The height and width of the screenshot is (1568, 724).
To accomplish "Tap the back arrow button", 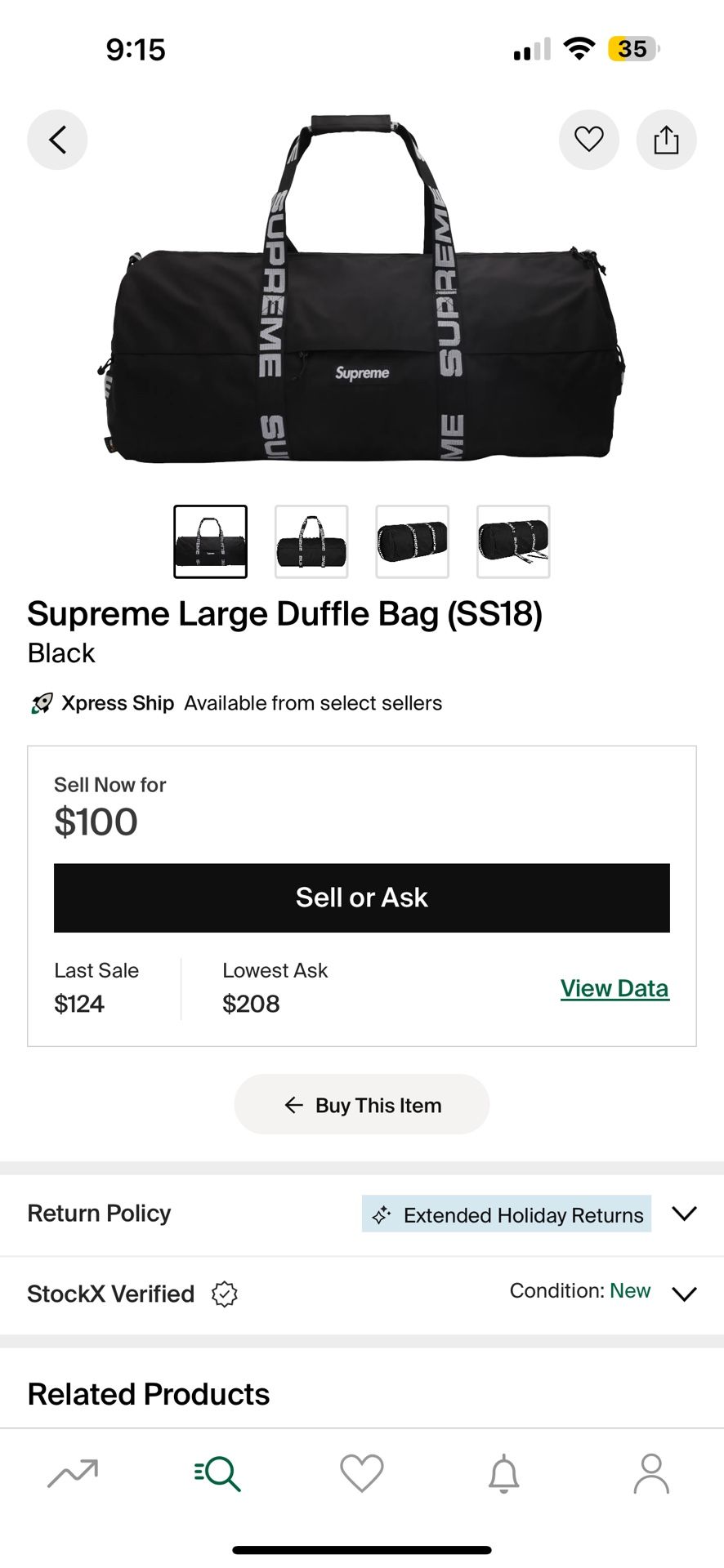I will click(57, 140).
